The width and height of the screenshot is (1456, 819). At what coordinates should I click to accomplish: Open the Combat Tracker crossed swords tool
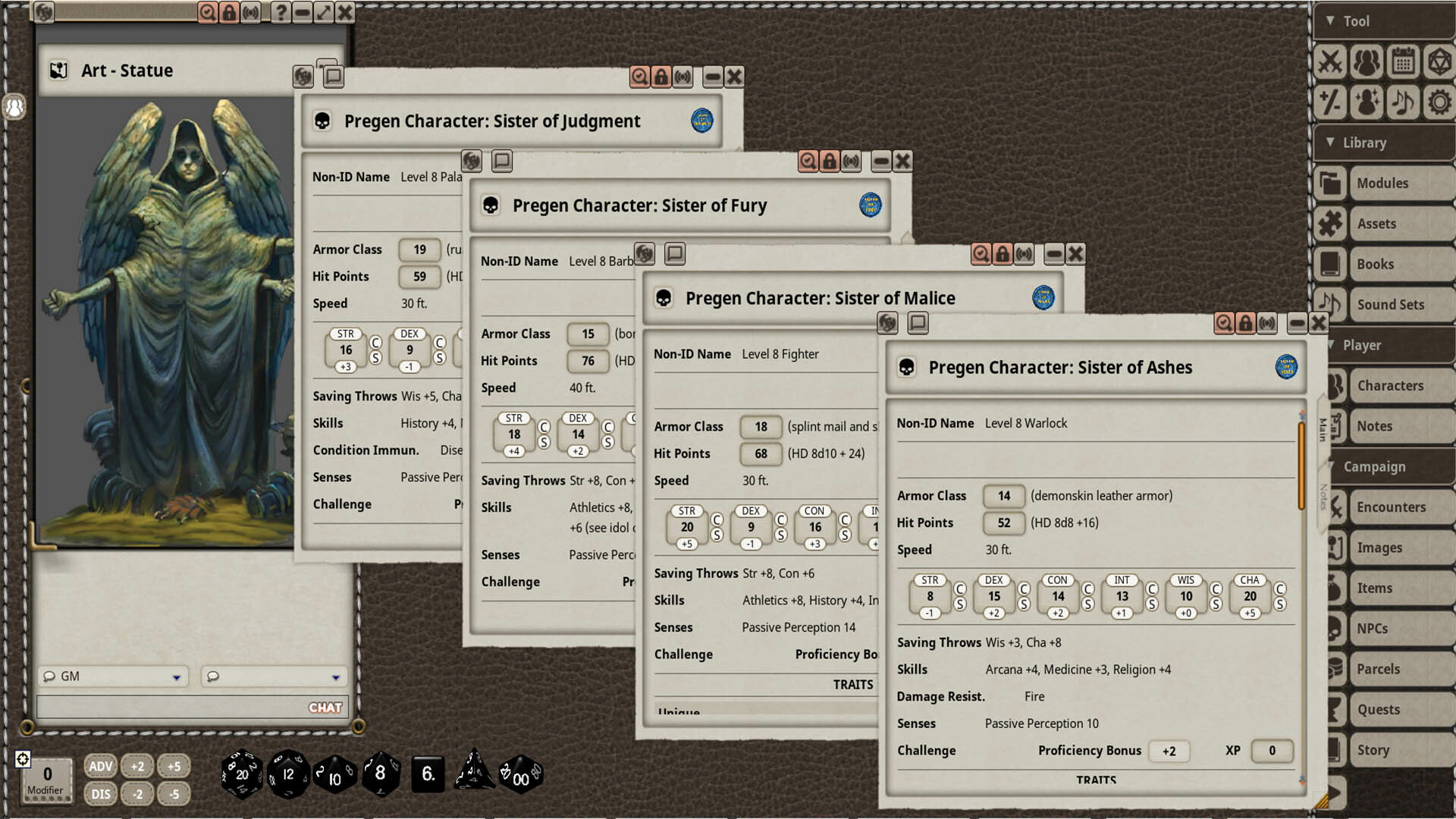(x=1330, y=62)
